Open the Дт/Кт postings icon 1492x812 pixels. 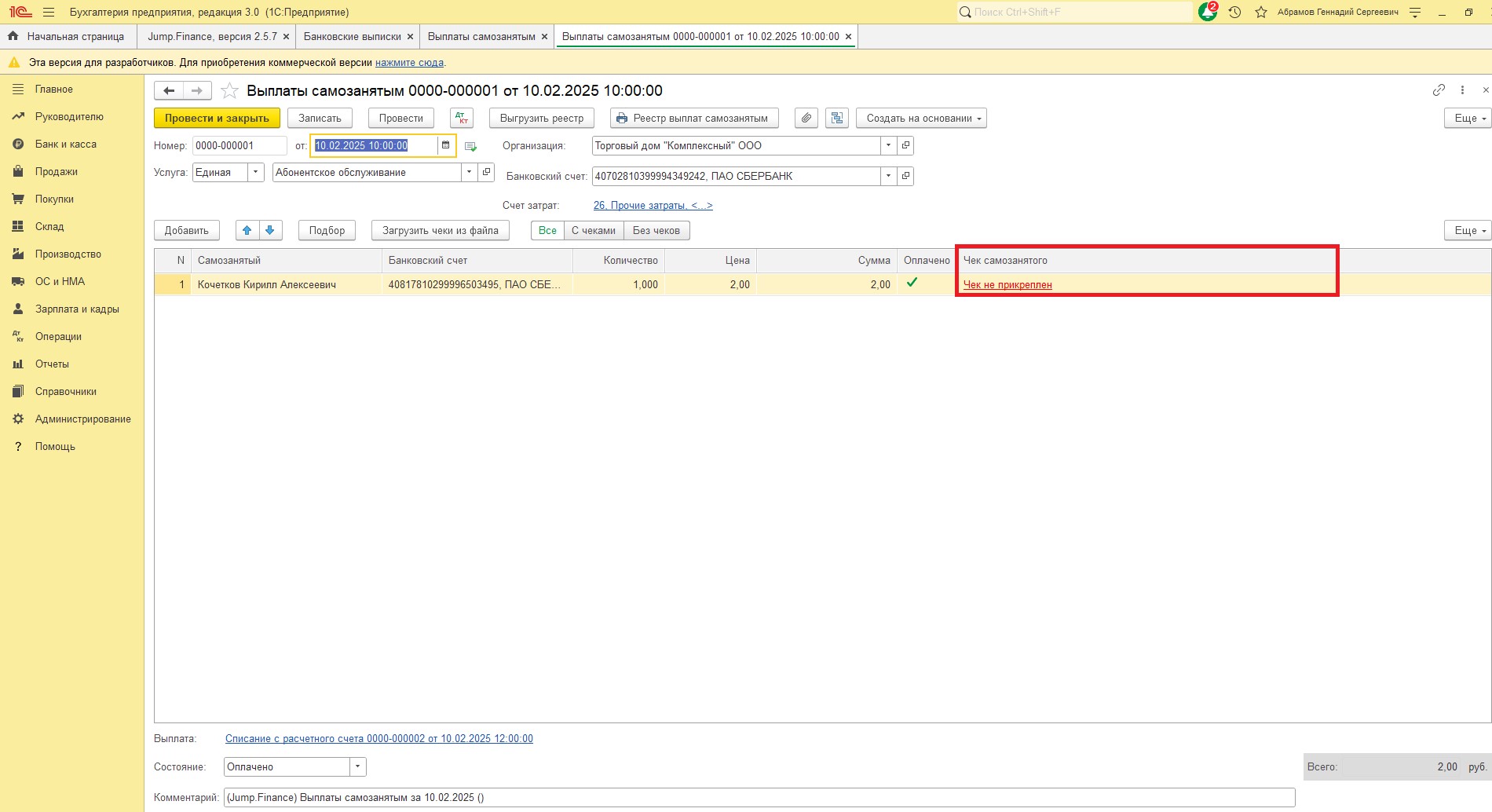[x=462, y=119]
